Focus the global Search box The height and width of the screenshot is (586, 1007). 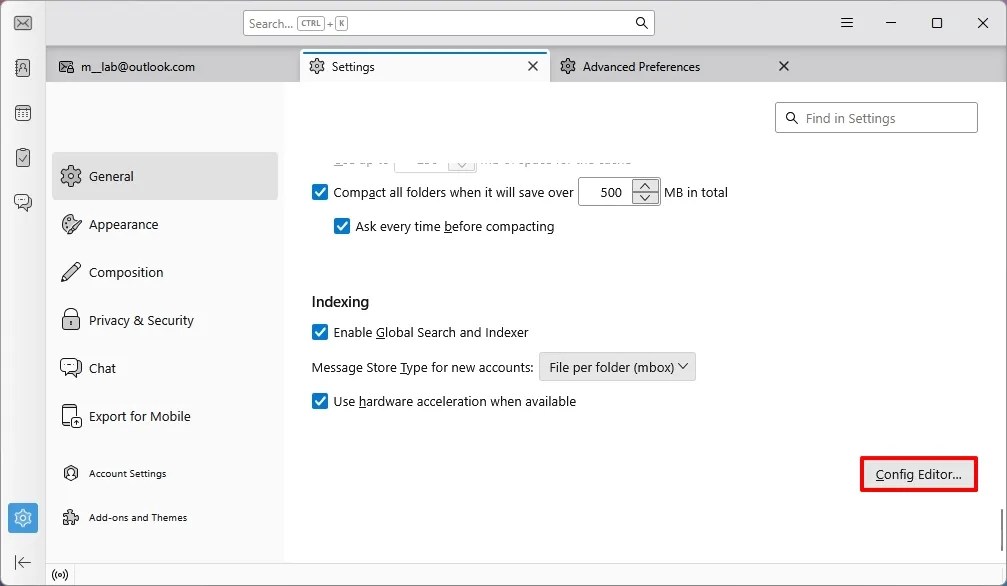[448, 23]
